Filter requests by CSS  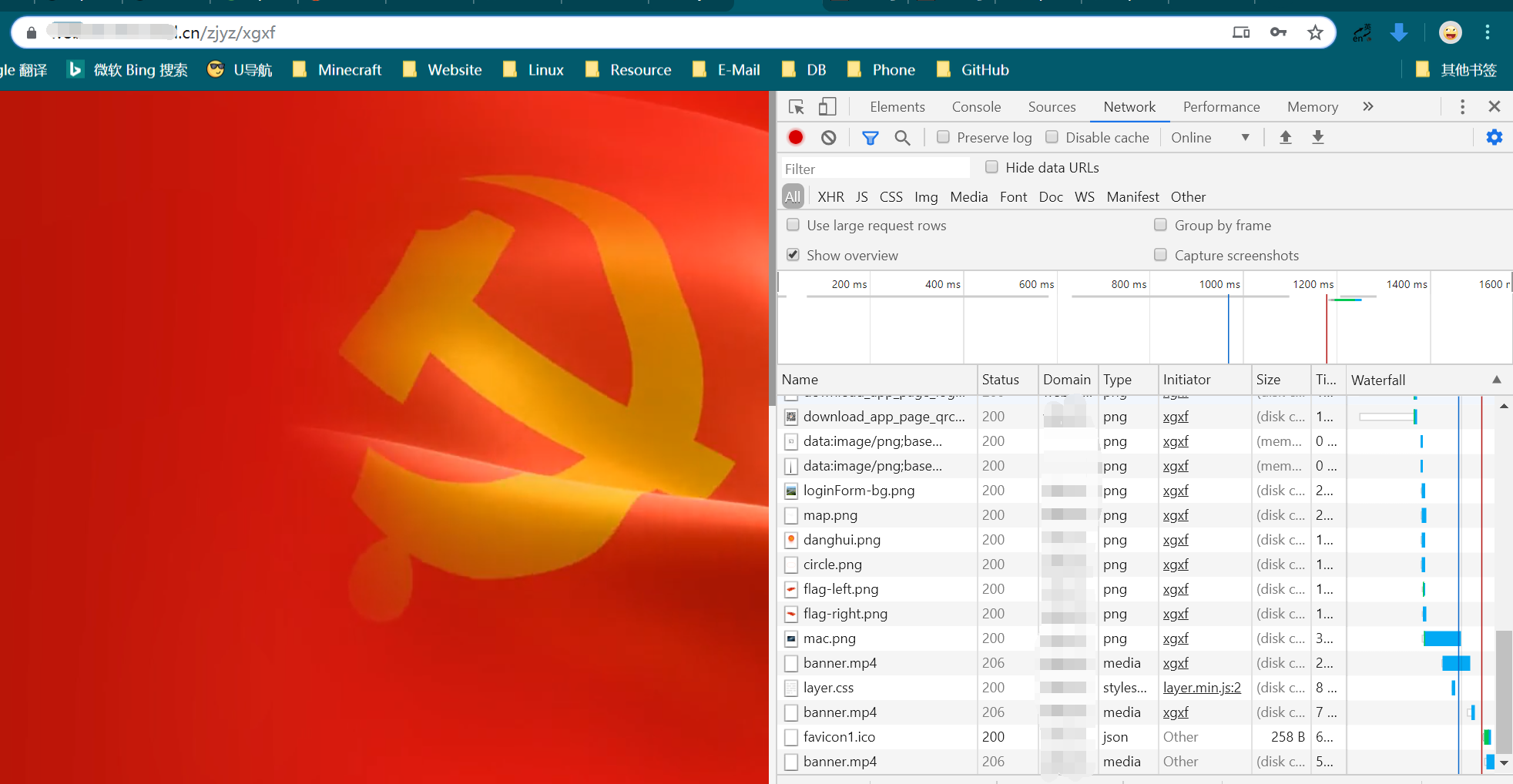click(x=891, y=197)
